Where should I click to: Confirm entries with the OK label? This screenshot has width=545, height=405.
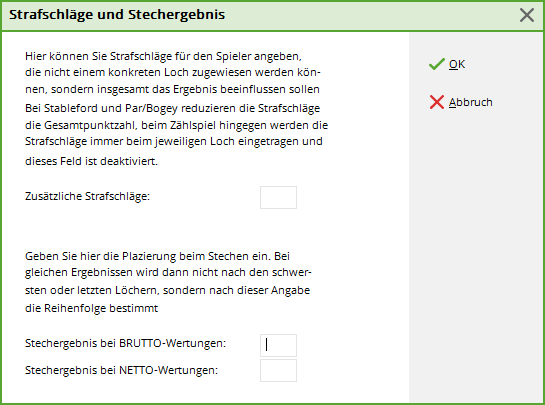[x=457, y=64]
